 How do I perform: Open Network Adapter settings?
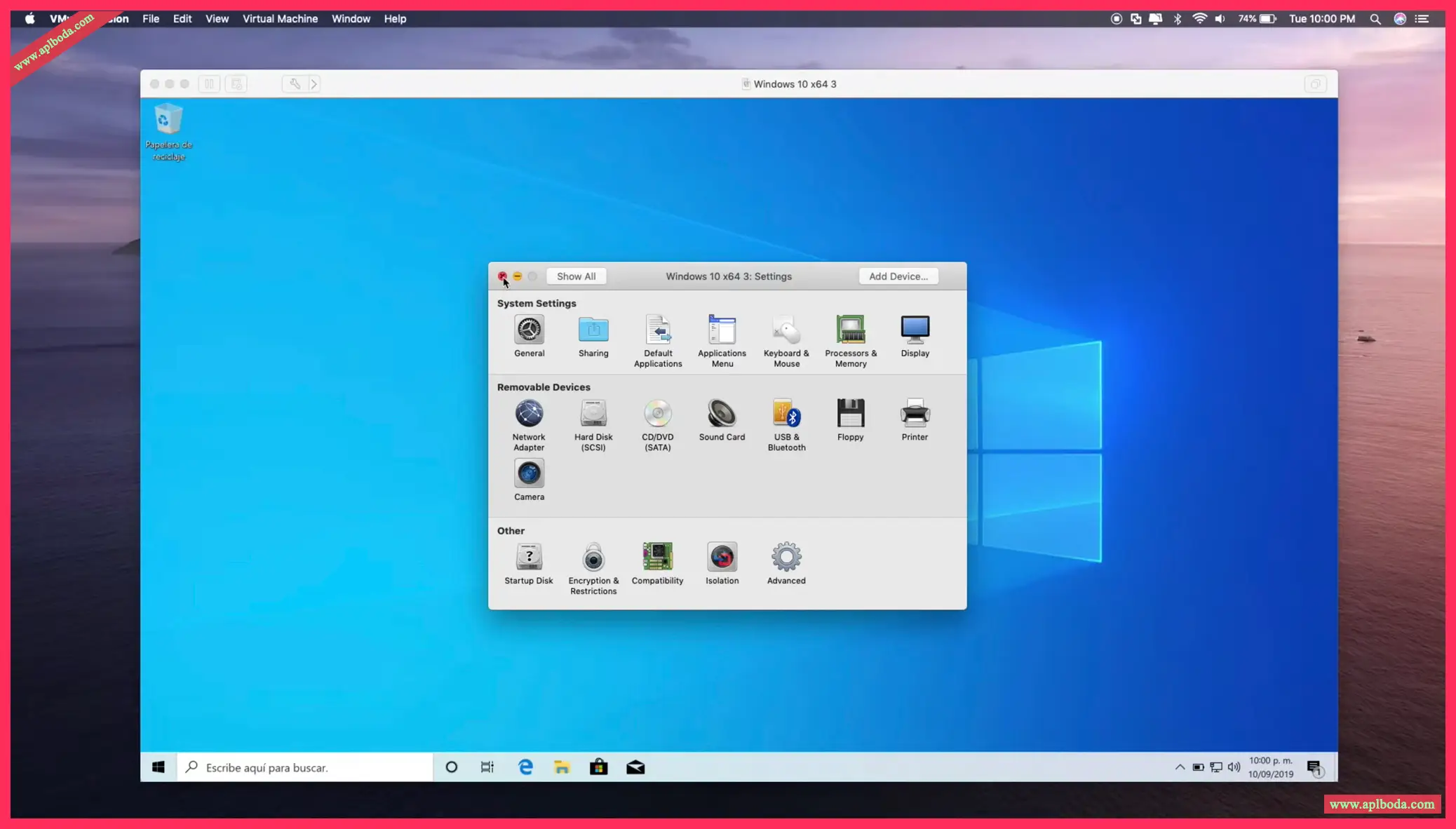coord(529,425)
